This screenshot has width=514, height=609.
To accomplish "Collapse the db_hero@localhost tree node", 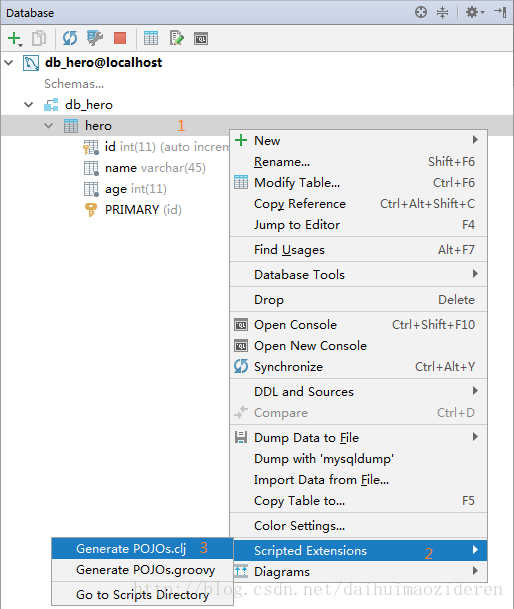I will pos(9,62).
